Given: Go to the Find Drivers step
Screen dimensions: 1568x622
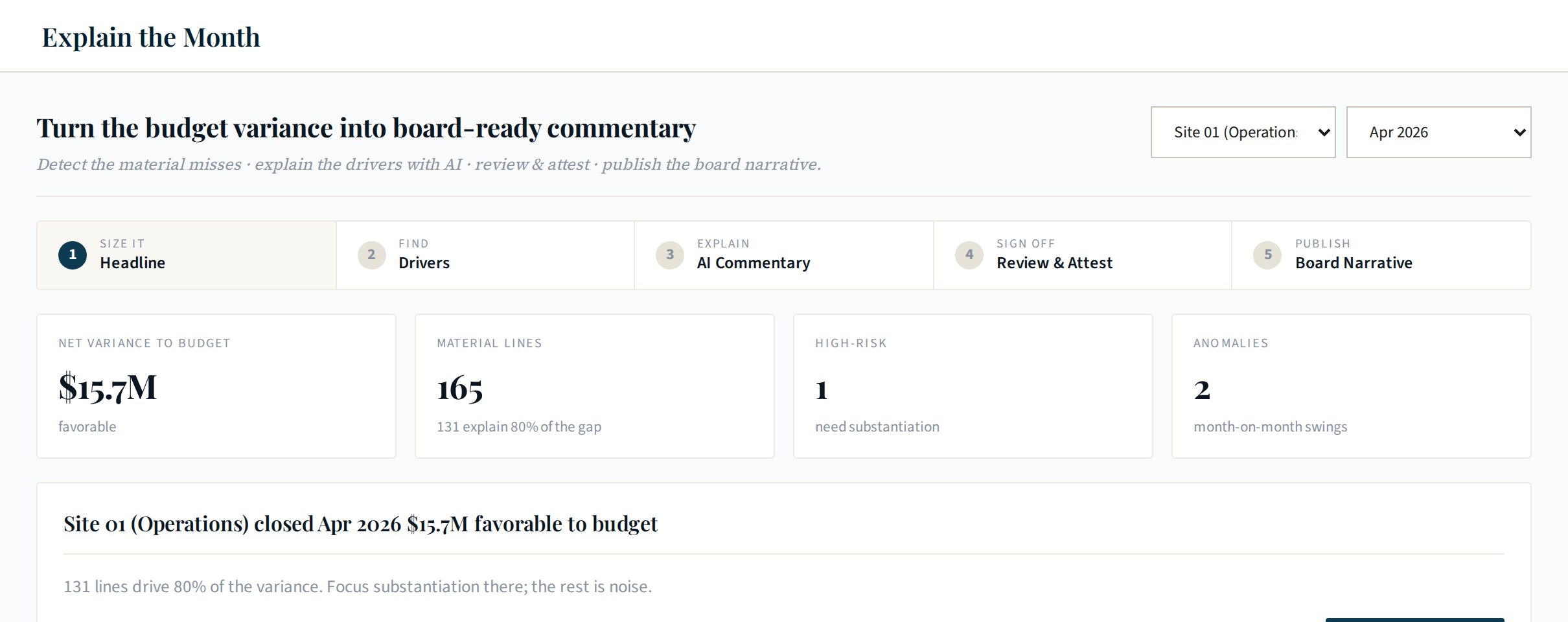Looking at the screenshot, I should click(485, 255).
